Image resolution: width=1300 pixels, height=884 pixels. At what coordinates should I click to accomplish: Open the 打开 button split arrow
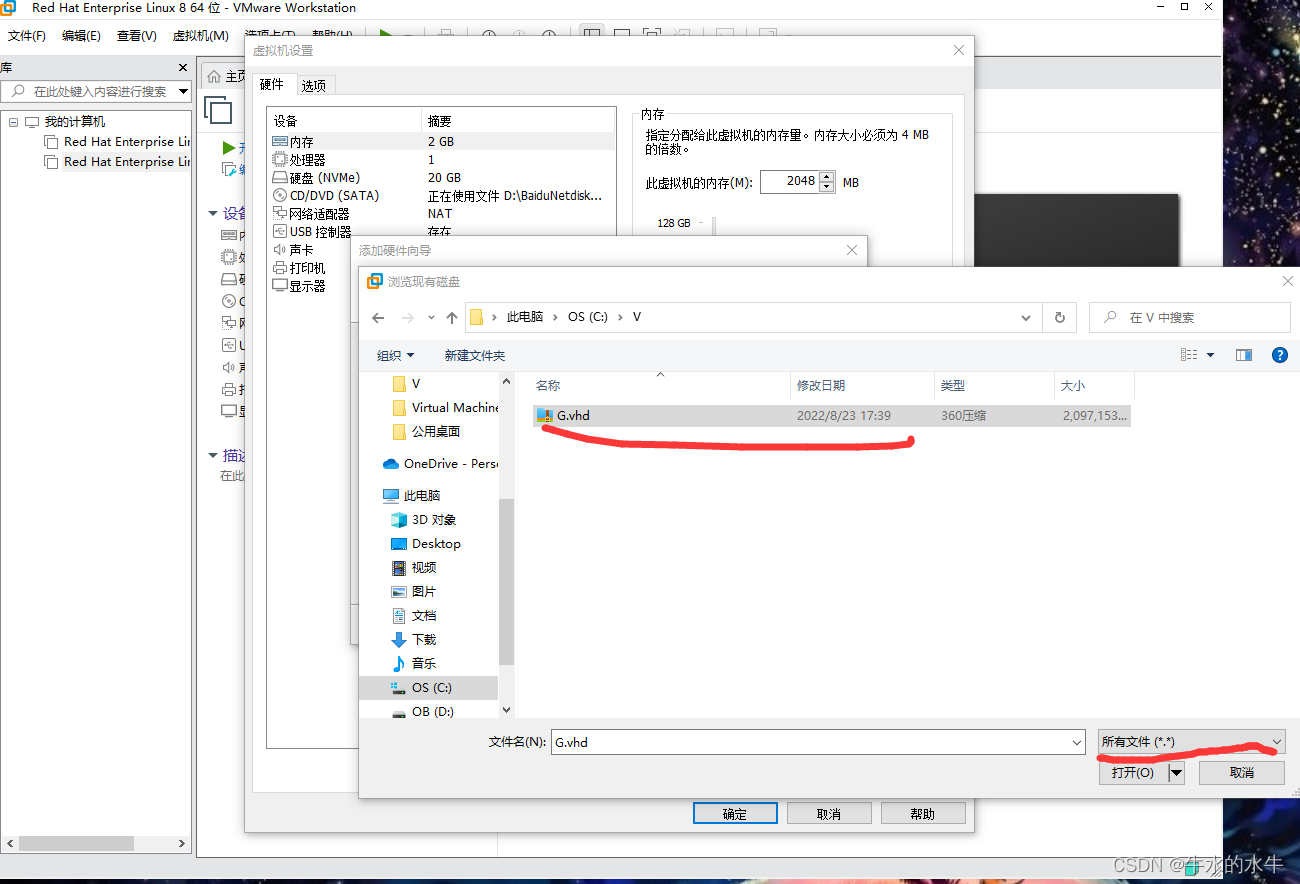(1176, 773)
